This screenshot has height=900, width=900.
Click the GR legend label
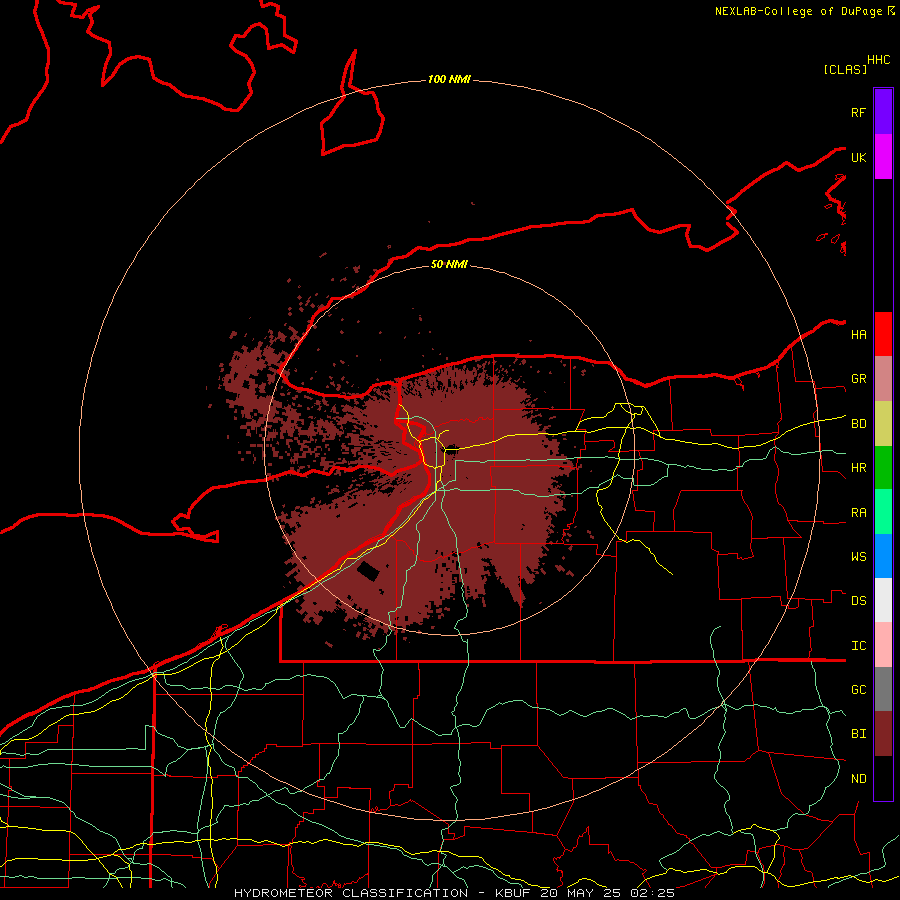click(858, 379)
